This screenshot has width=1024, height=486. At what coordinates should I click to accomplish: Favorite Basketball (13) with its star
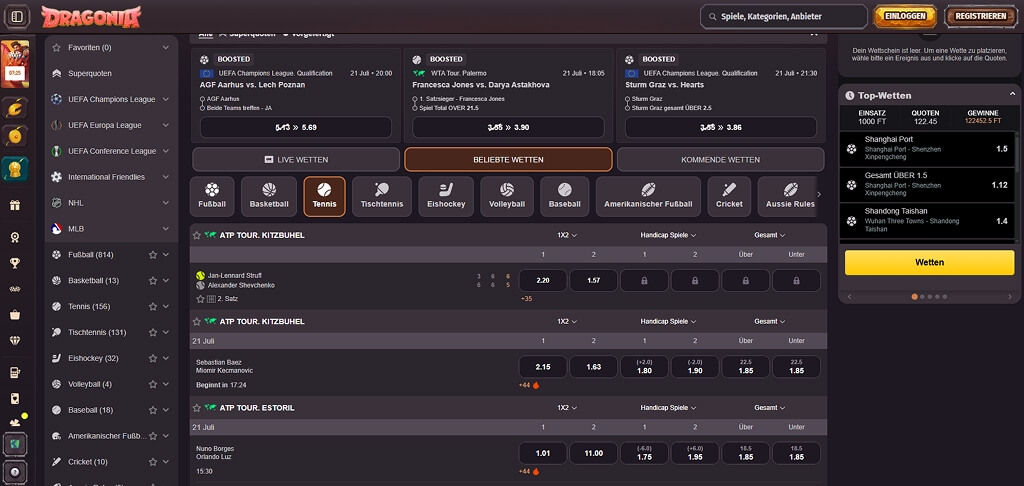tap(153, 281)
